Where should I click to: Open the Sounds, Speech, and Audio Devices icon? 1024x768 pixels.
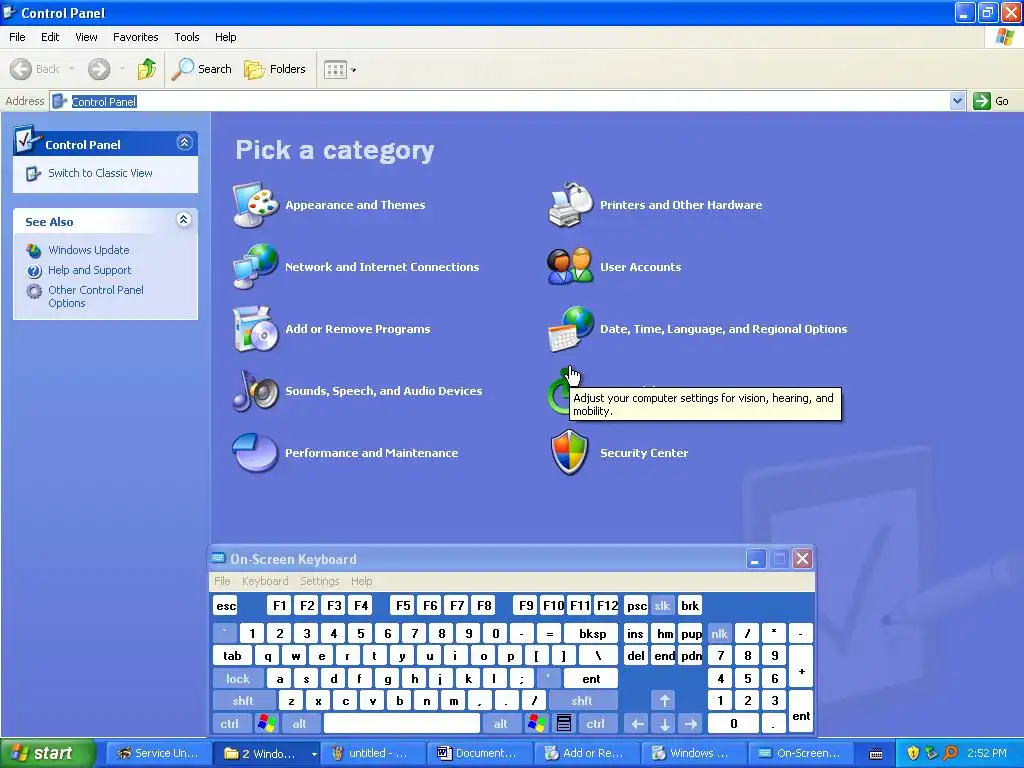point(256,391)
